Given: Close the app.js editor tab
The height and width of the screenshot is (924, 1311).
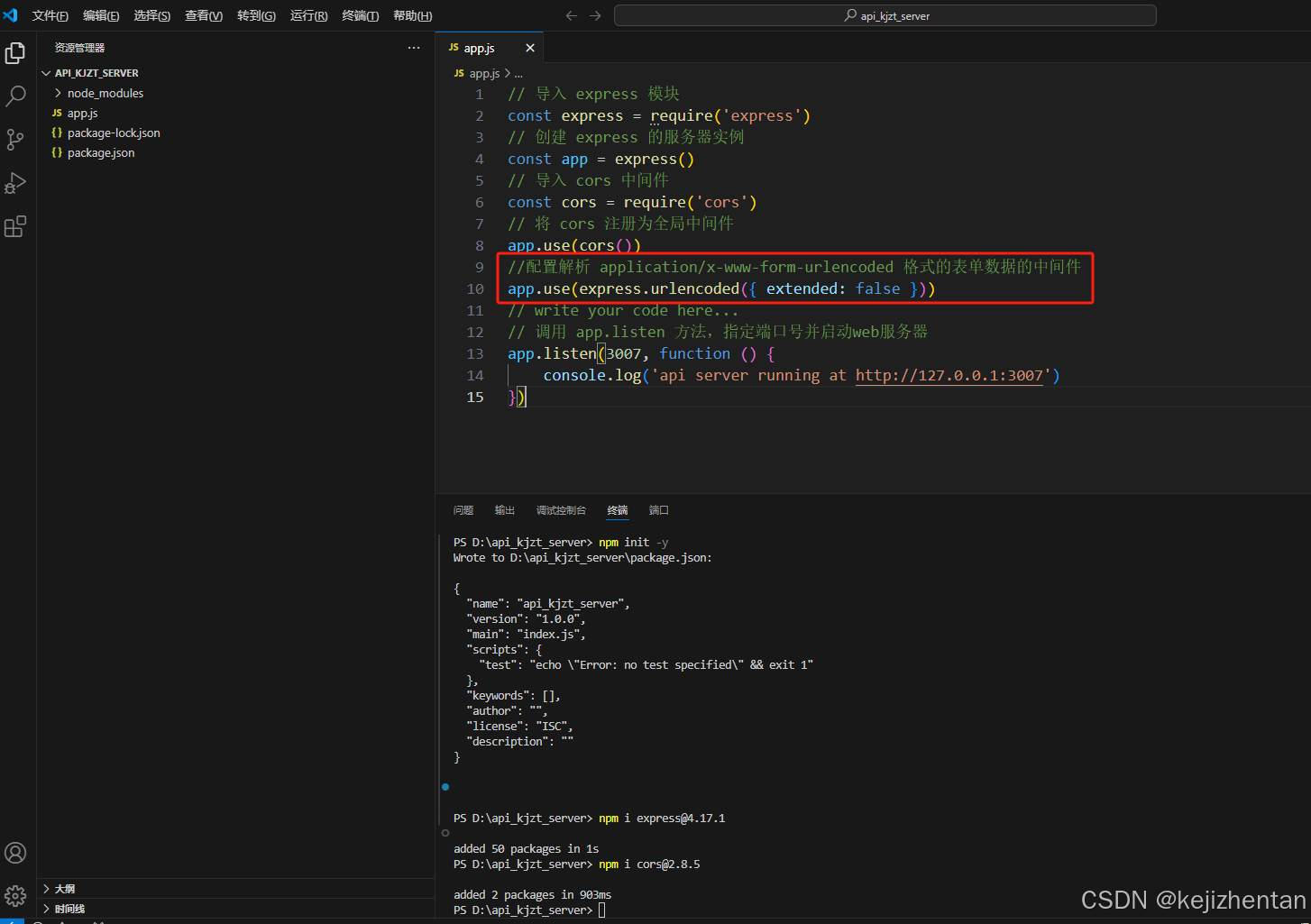Looking at the screenshot, I should (x=530, y=48).
